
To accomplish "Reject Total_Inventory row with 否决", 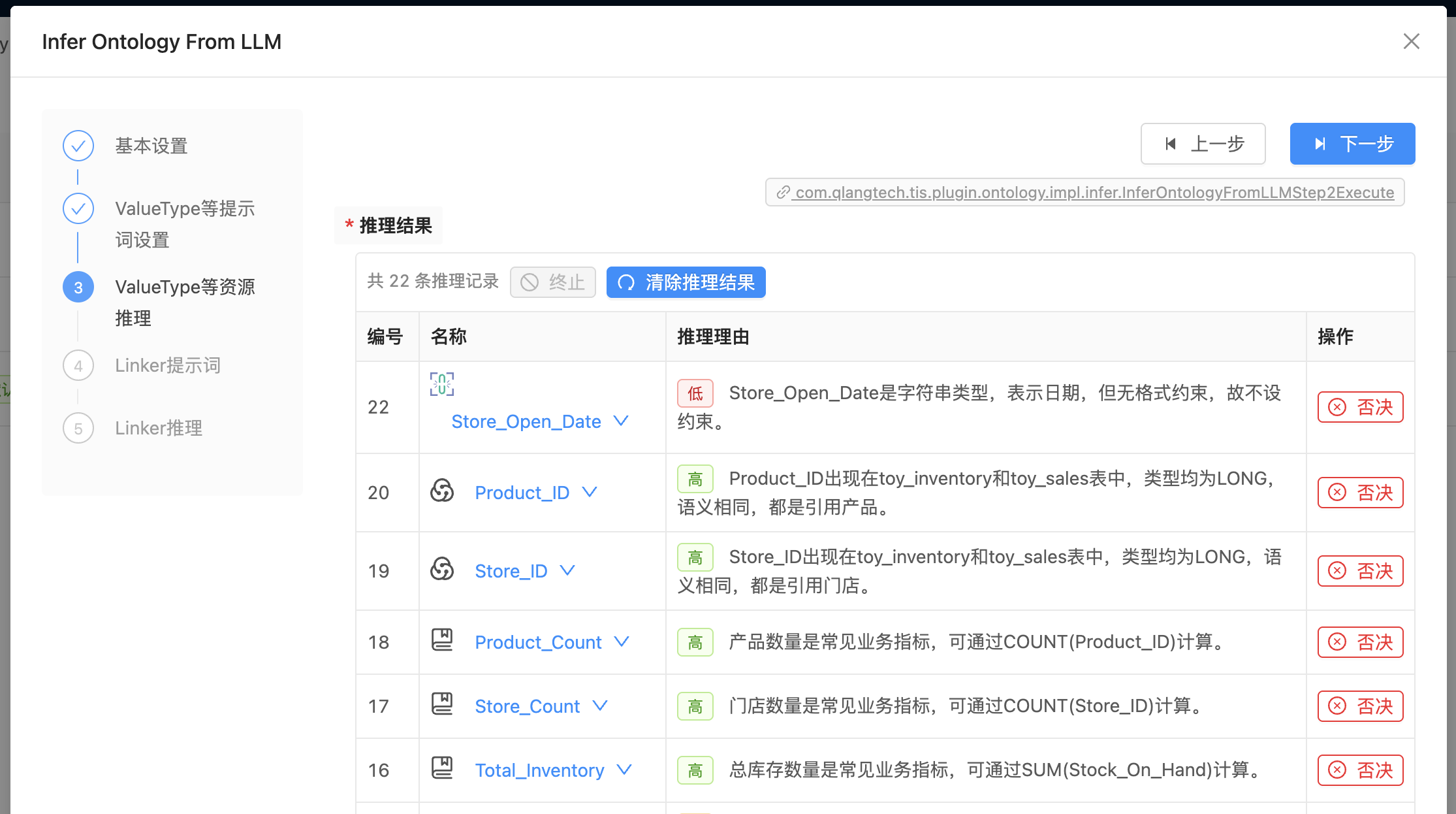I will [1361, 770].
